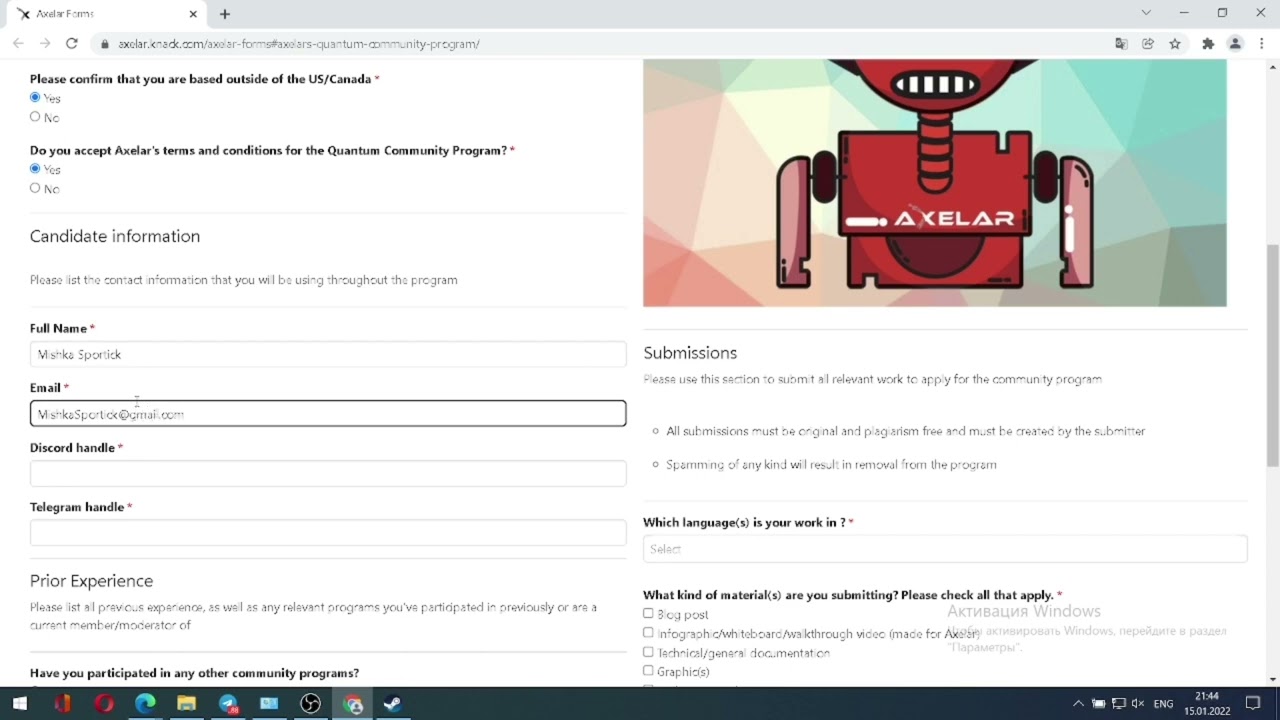Switch to the Axelar Forms tab
This screenshot has width=1280, height=720.
105,14
